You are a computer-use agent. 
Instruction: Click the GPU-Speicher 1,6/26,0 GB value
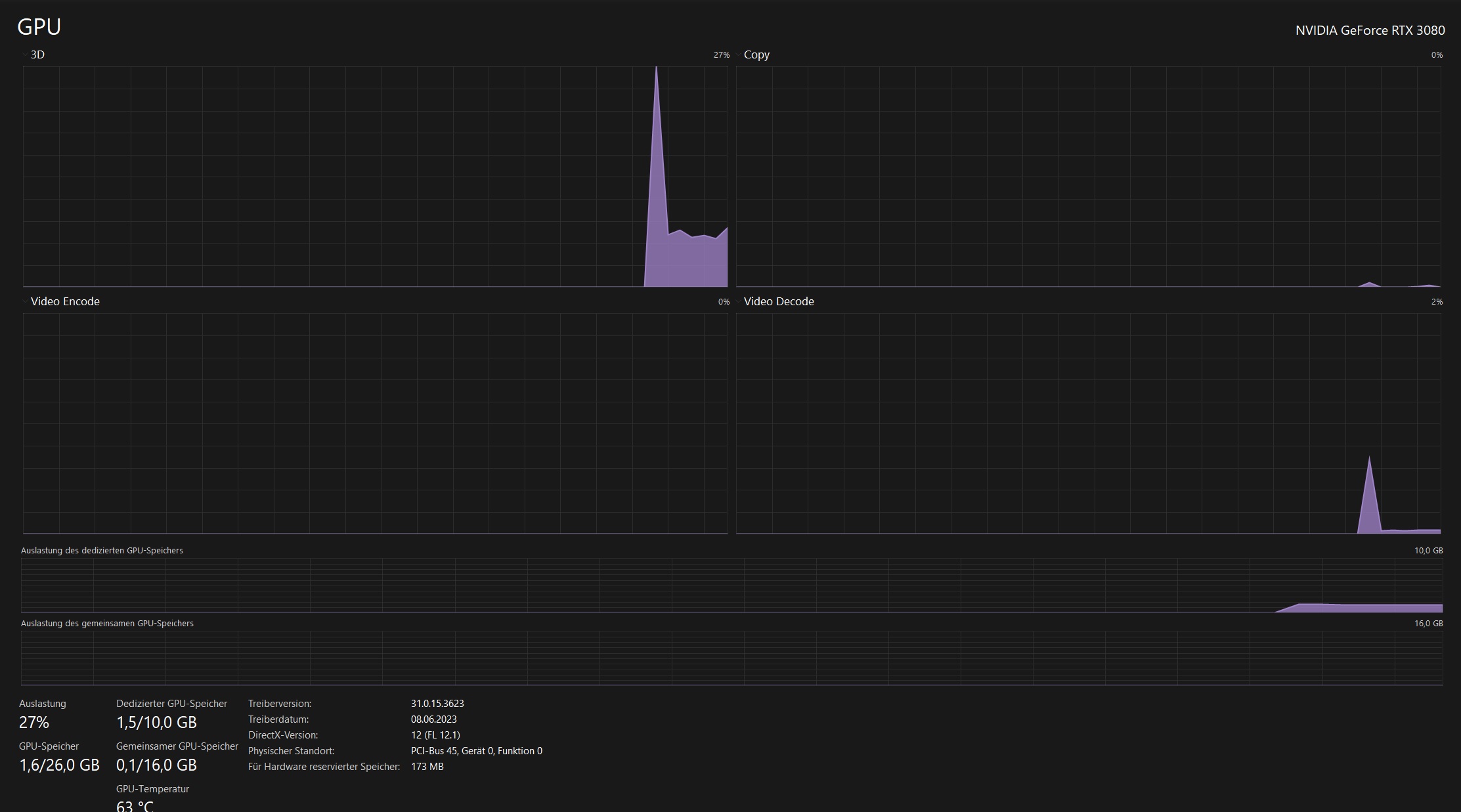(59, 765)
